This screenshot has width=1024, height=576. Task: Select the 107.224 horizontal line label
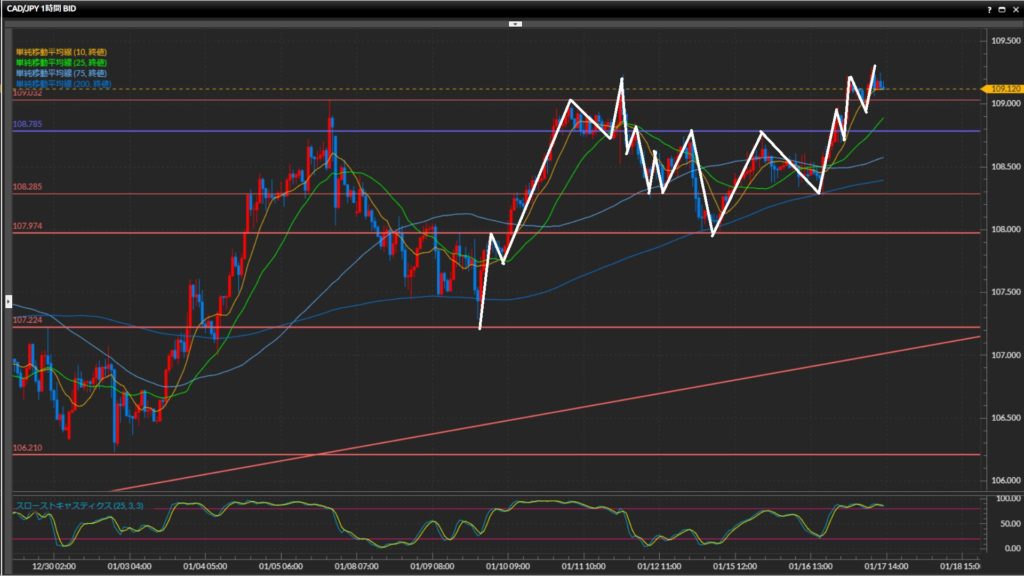pos(26,320)
